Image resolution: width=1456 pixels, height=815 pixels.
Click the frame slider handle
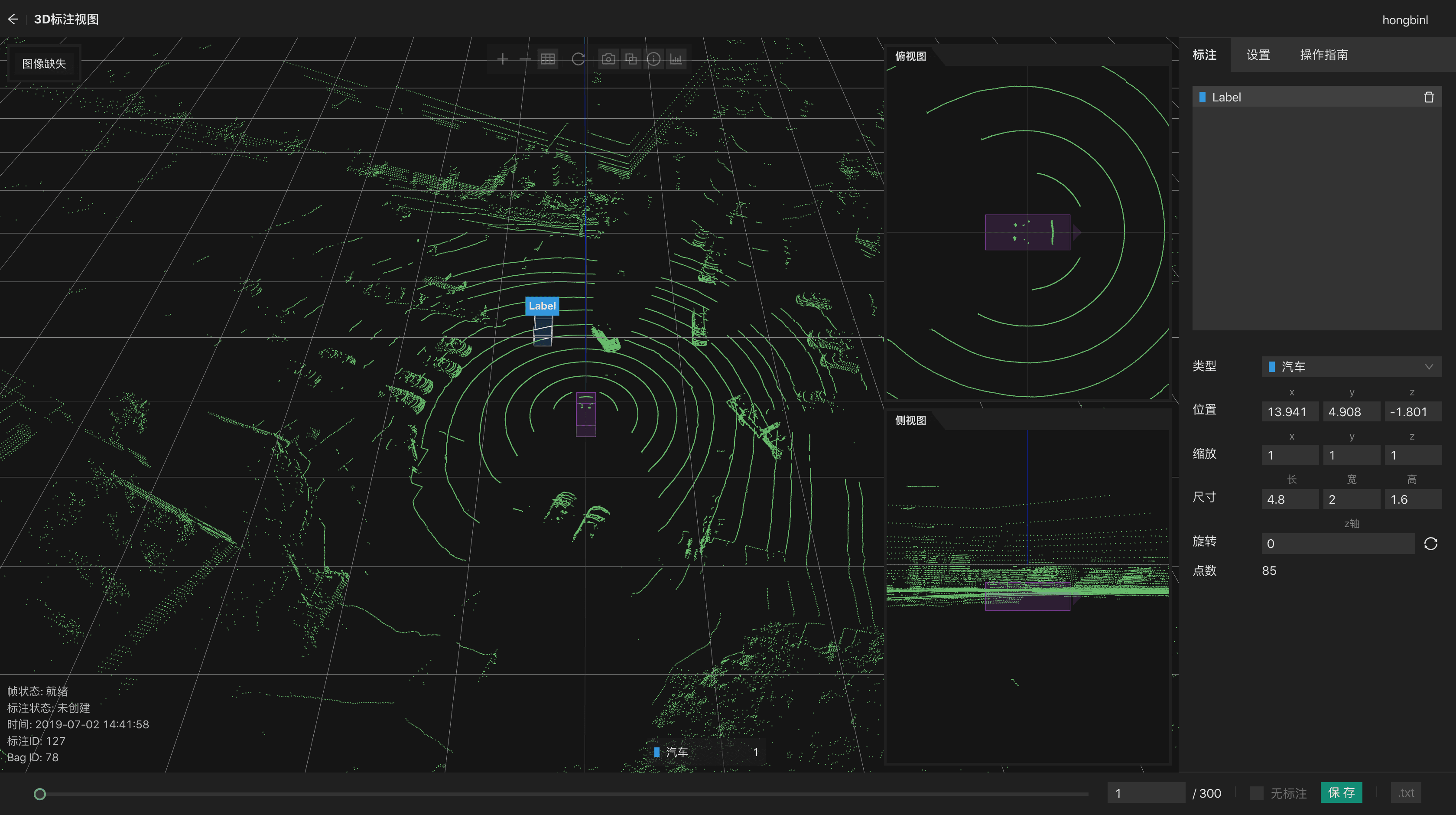[x=39, y=794]
